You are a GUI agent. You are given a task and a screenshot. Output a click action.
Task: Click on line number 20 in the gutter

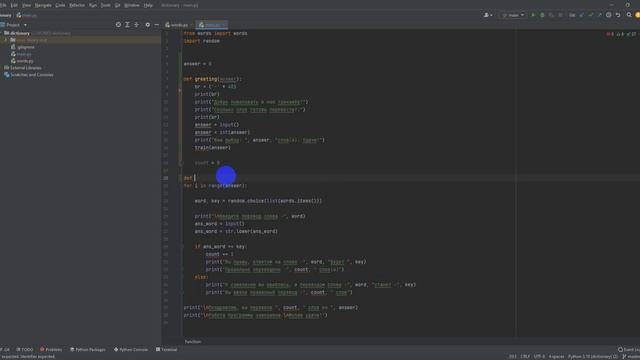pyautogui.click(x=166, y=178)
